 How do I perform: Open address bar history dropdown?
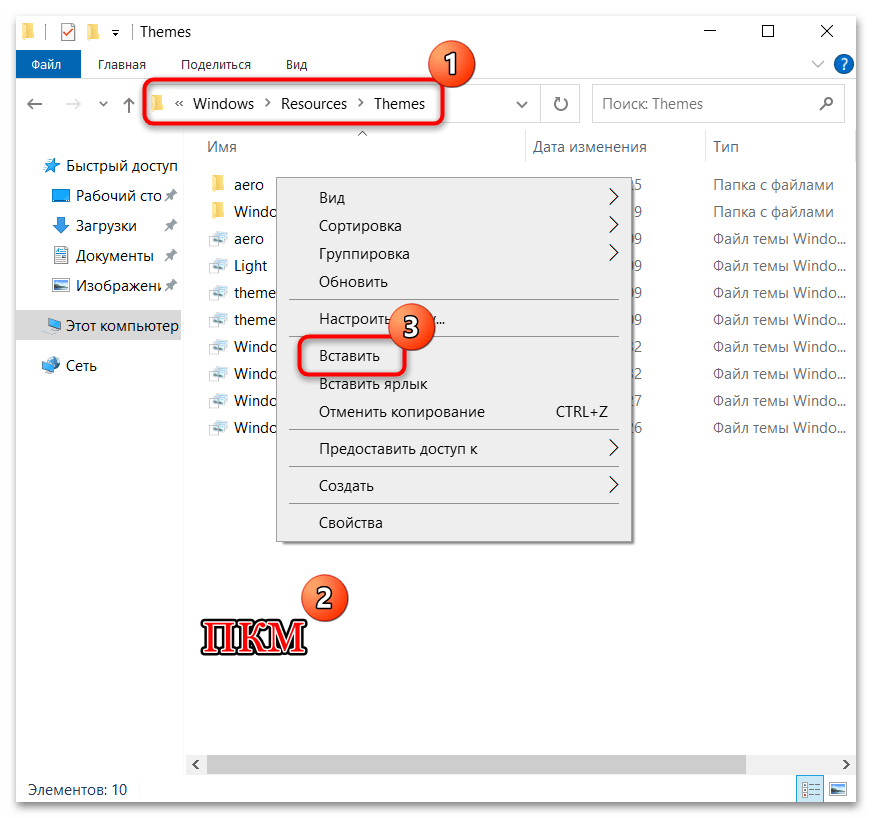522,104
